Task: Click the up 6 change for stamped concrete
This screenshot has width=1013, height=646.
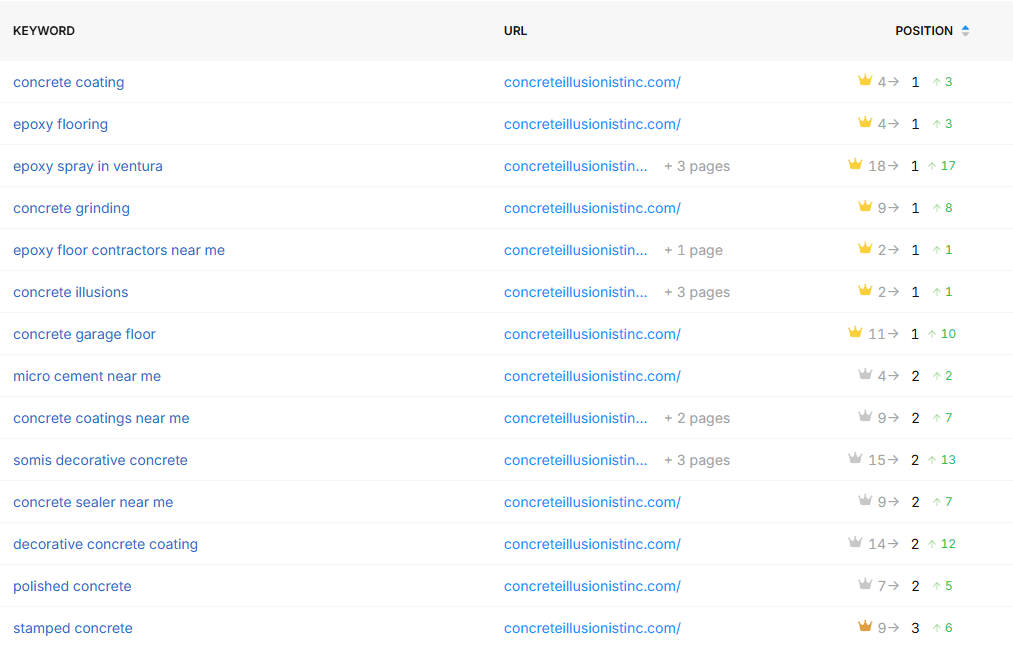Action: (943, 627)
